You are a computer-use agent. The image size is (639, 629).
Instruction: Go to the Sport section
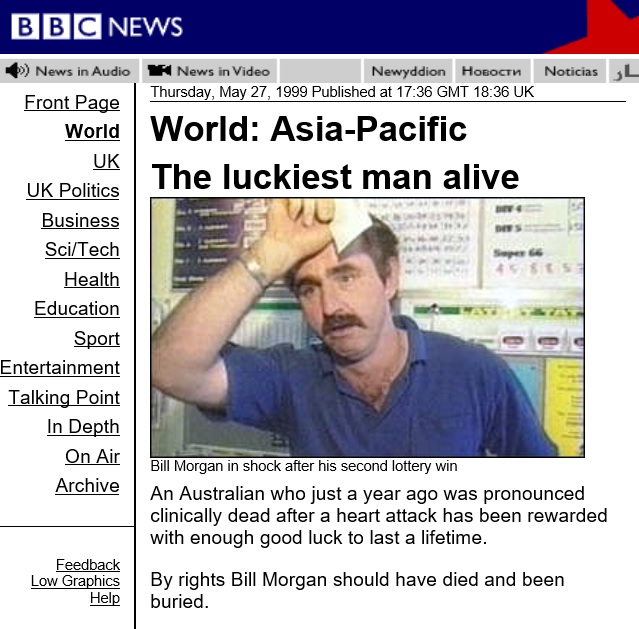coord(97,338)
